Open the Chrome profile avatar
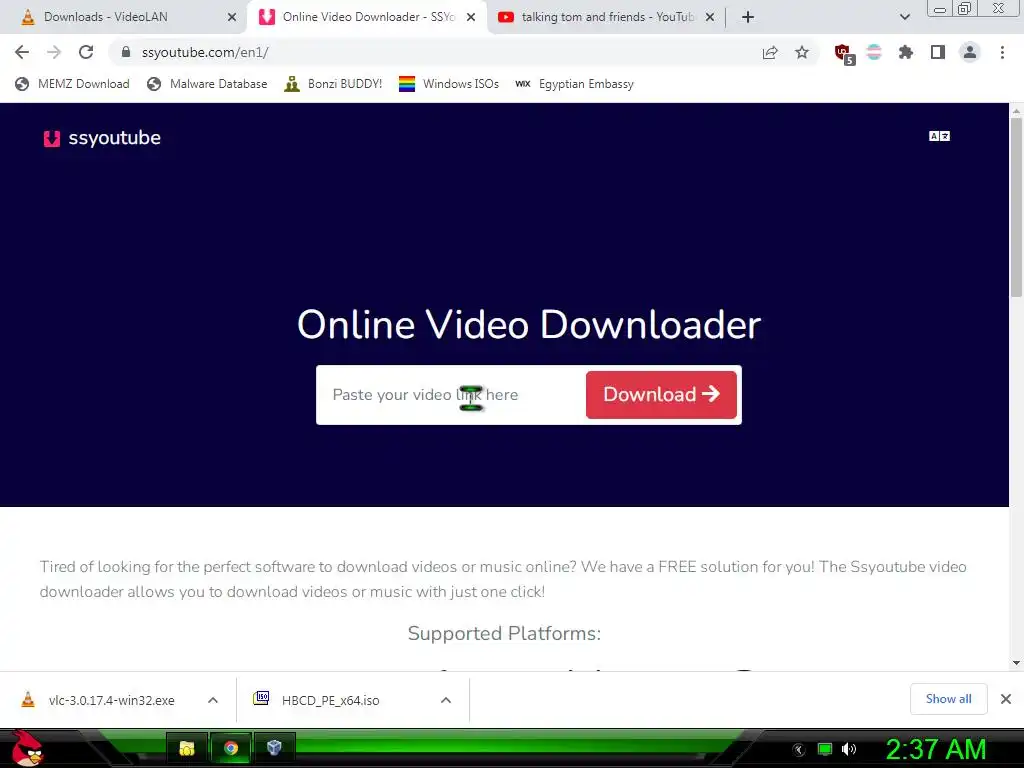 click(x=970, y=52)
